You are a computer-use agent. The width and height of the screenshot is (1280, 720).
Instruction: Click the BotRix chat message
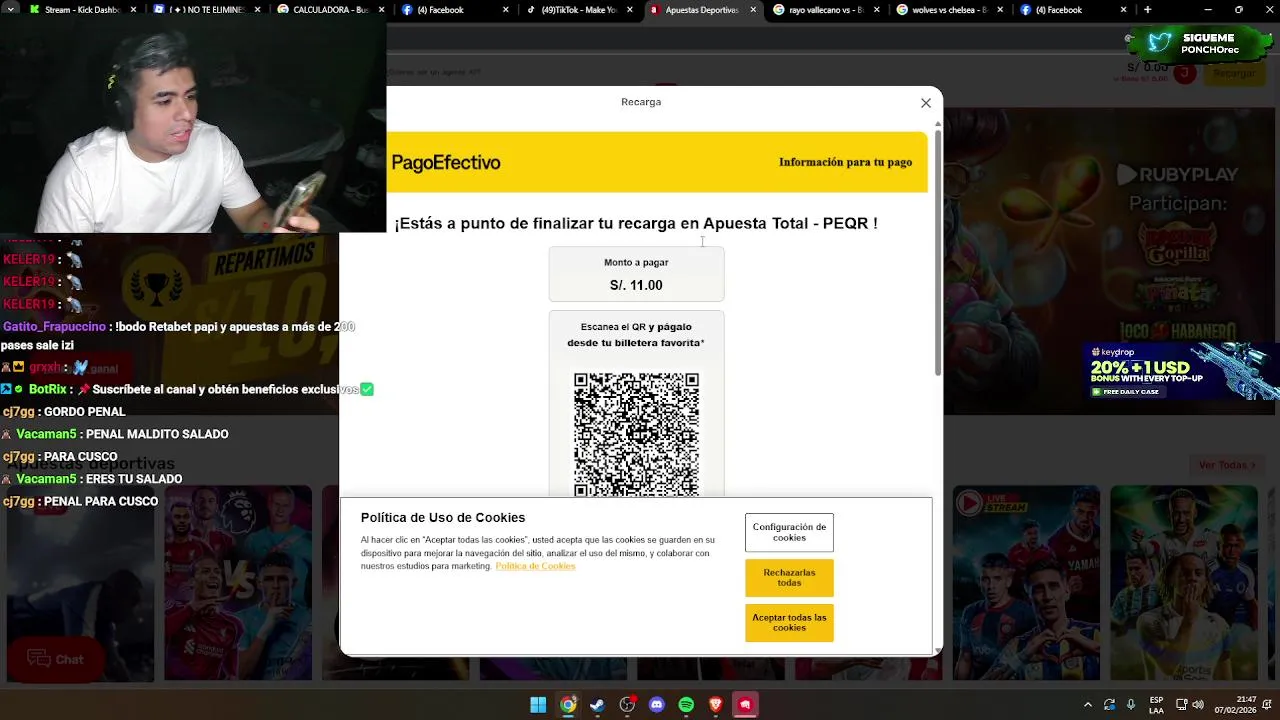click(187, 389)
